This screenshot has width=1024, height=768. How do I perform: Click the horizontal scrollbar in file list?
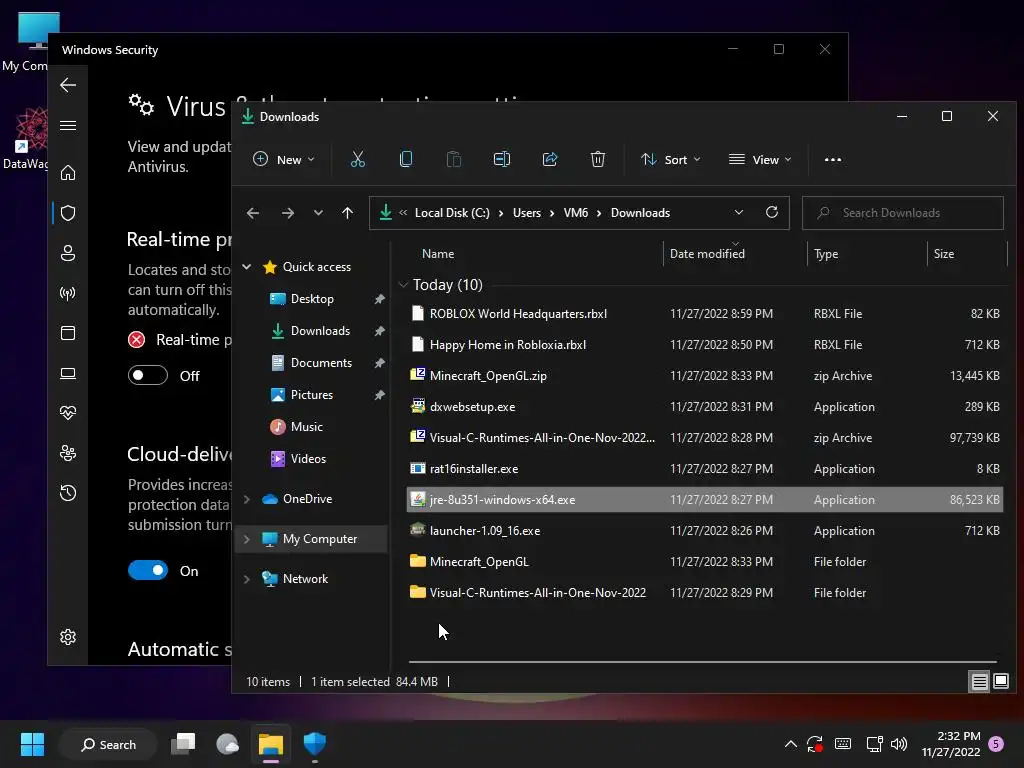click(703, 662)
